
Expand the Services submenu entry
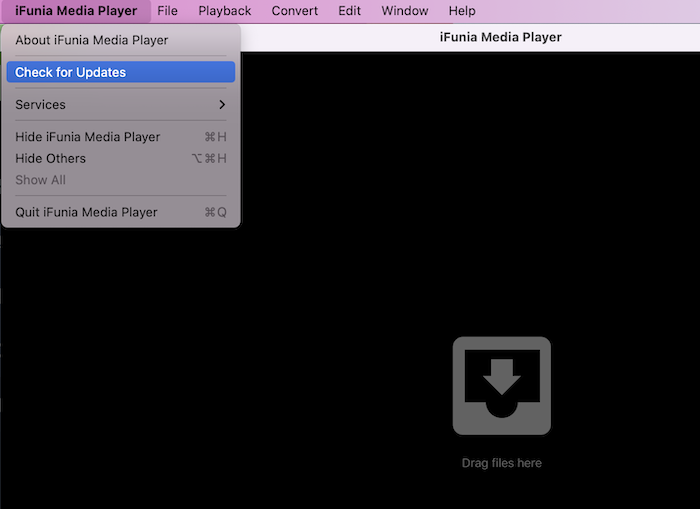[x=41, y=105]
